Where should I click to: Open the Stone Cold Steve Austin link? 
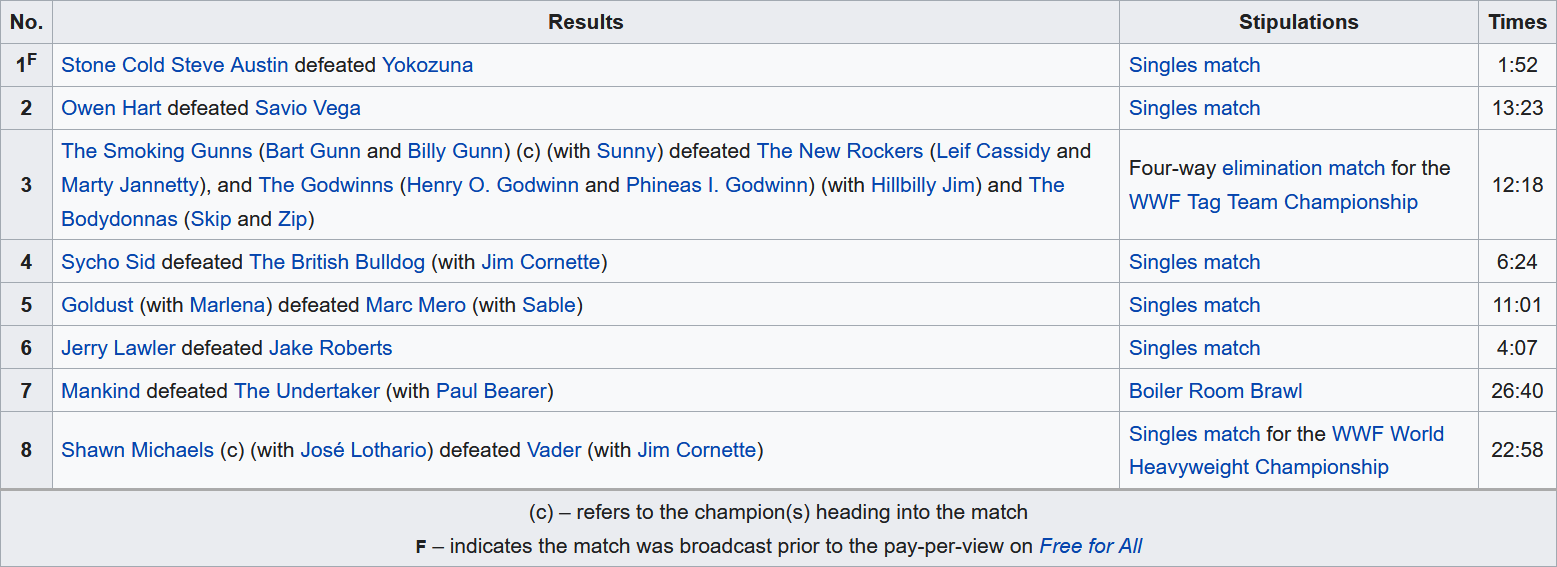pos(174,65)
